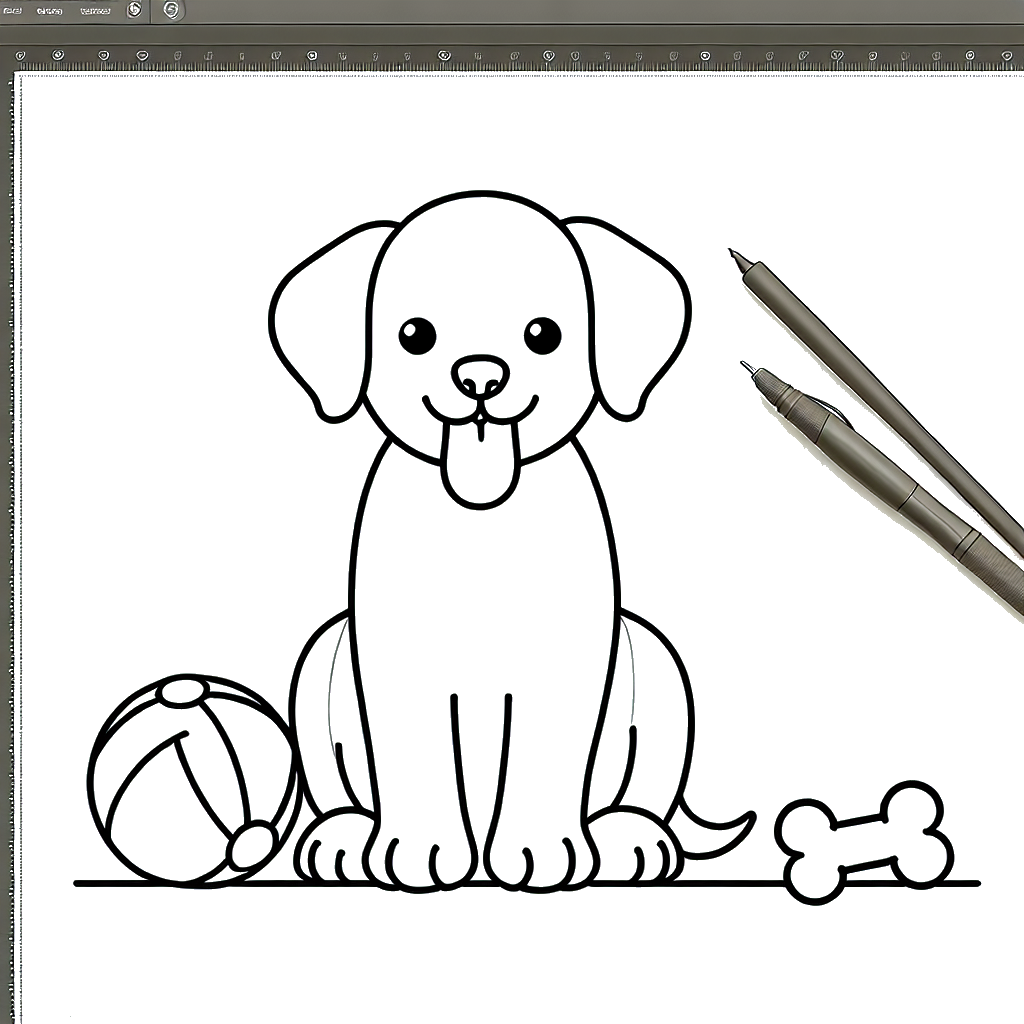
Task: Open the second menu in the top bar
Action: pyautogui.click(x=48, y=10)
